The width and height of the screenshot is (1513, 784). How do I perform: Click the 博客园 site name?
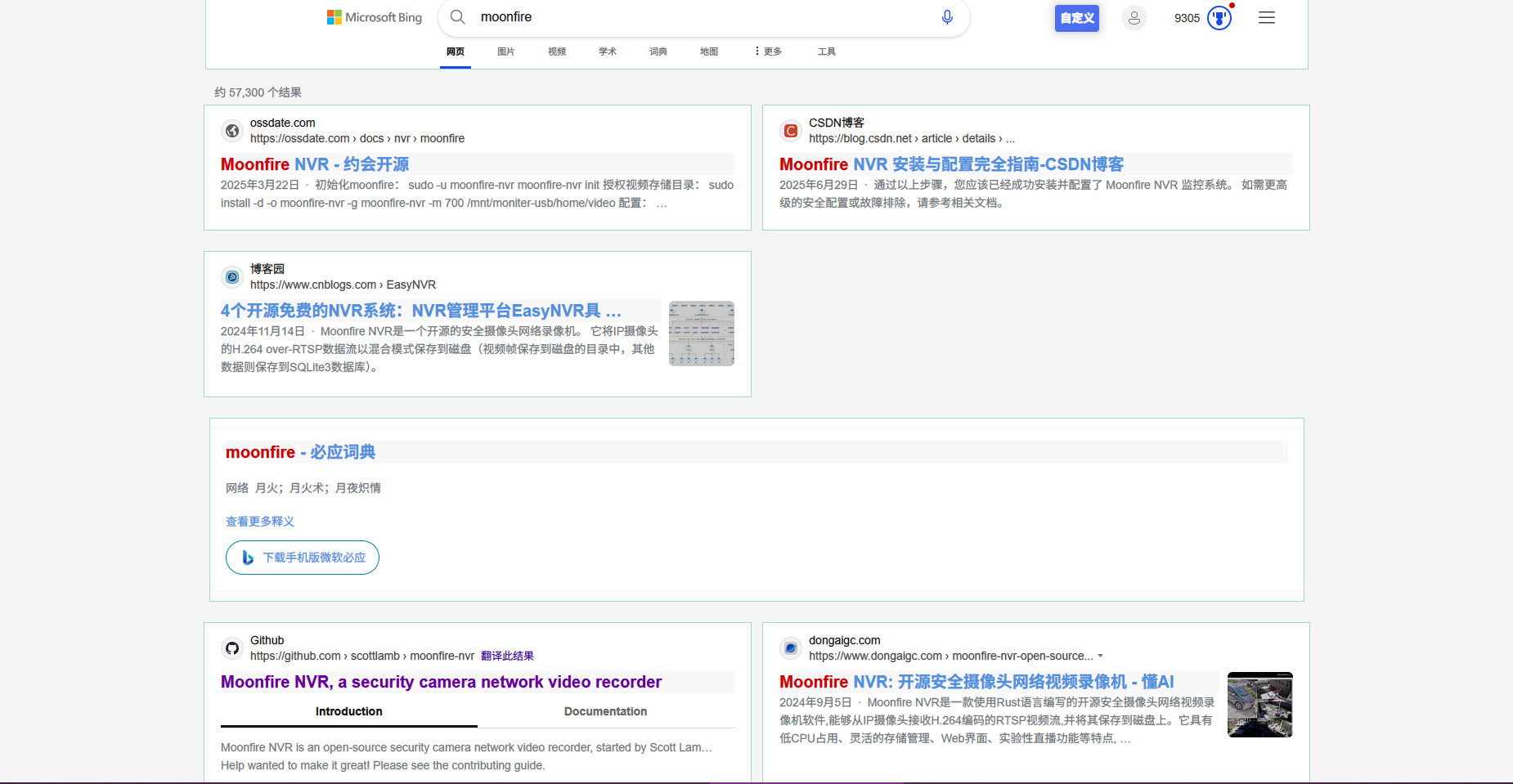coord(267,269)
